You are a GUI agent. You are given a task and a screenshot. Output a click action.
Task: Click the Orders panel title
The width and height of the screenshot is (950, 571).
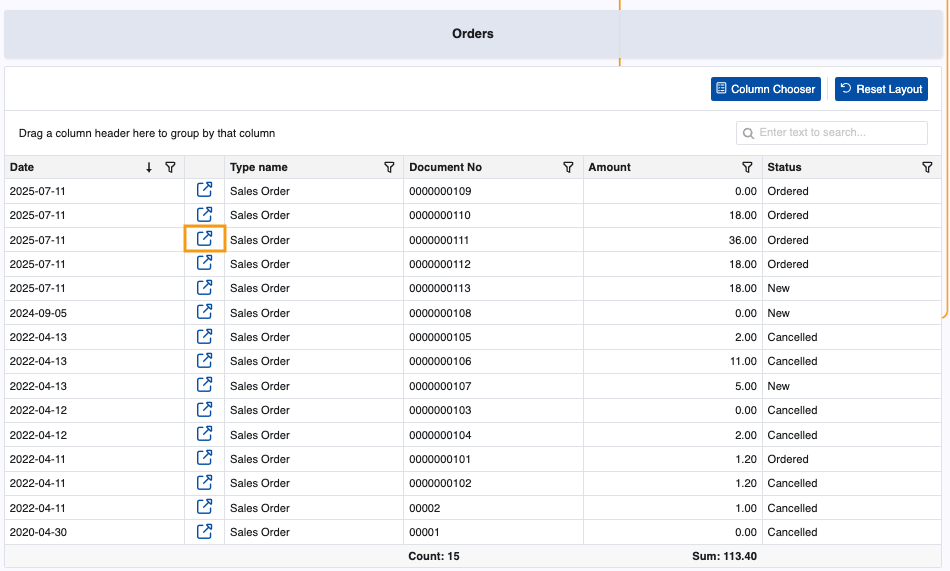click(473, 34)
